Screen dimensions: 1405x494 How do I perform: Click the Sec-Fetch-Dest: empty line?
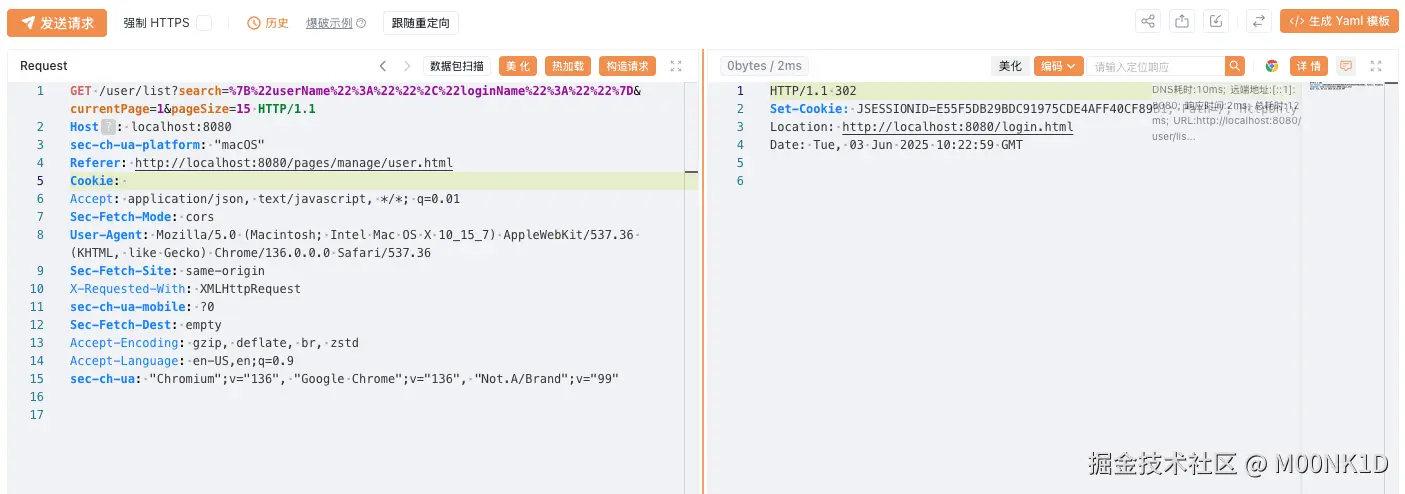[x=146, y=325]
